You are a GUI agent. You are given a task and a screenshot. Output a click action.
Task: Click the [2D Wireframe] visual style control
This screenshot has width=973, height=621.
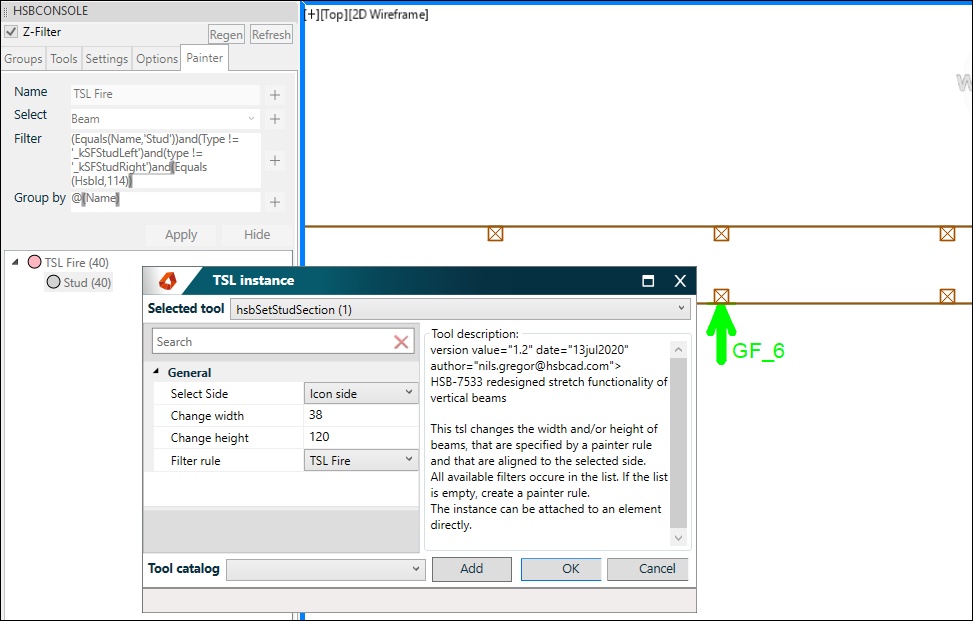click(388, 14)
